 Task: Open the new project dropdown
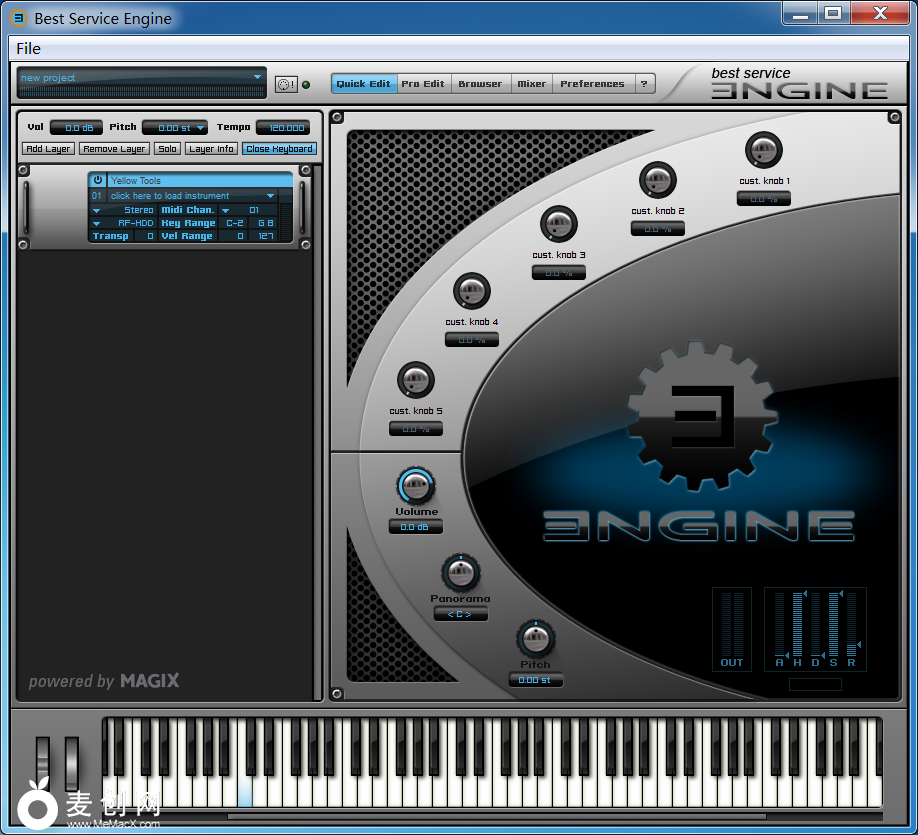[x=256, y=77]
